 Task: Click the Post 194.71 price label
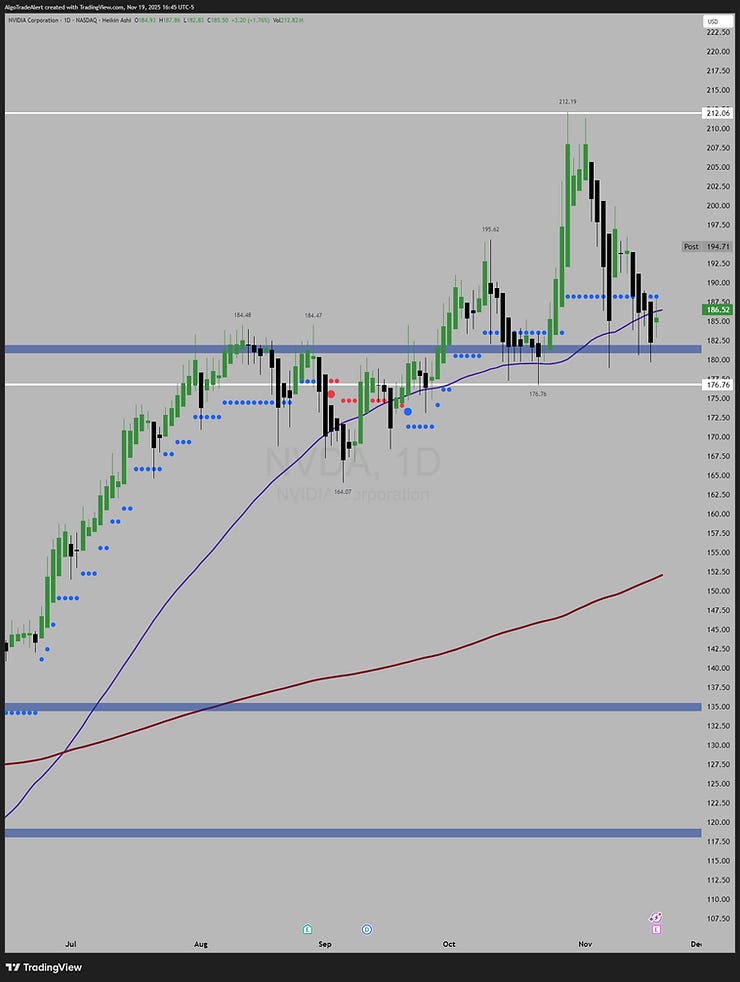(x=706, y=247)
